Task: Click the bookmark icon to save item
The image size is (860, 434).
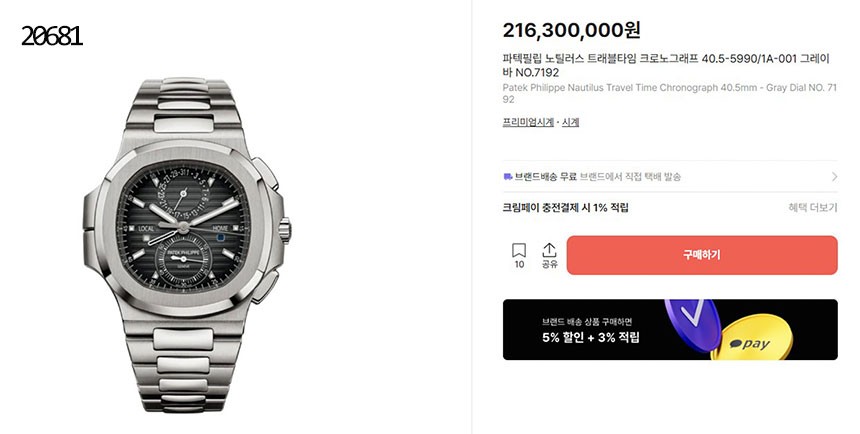Action: (x=519, y=250)
